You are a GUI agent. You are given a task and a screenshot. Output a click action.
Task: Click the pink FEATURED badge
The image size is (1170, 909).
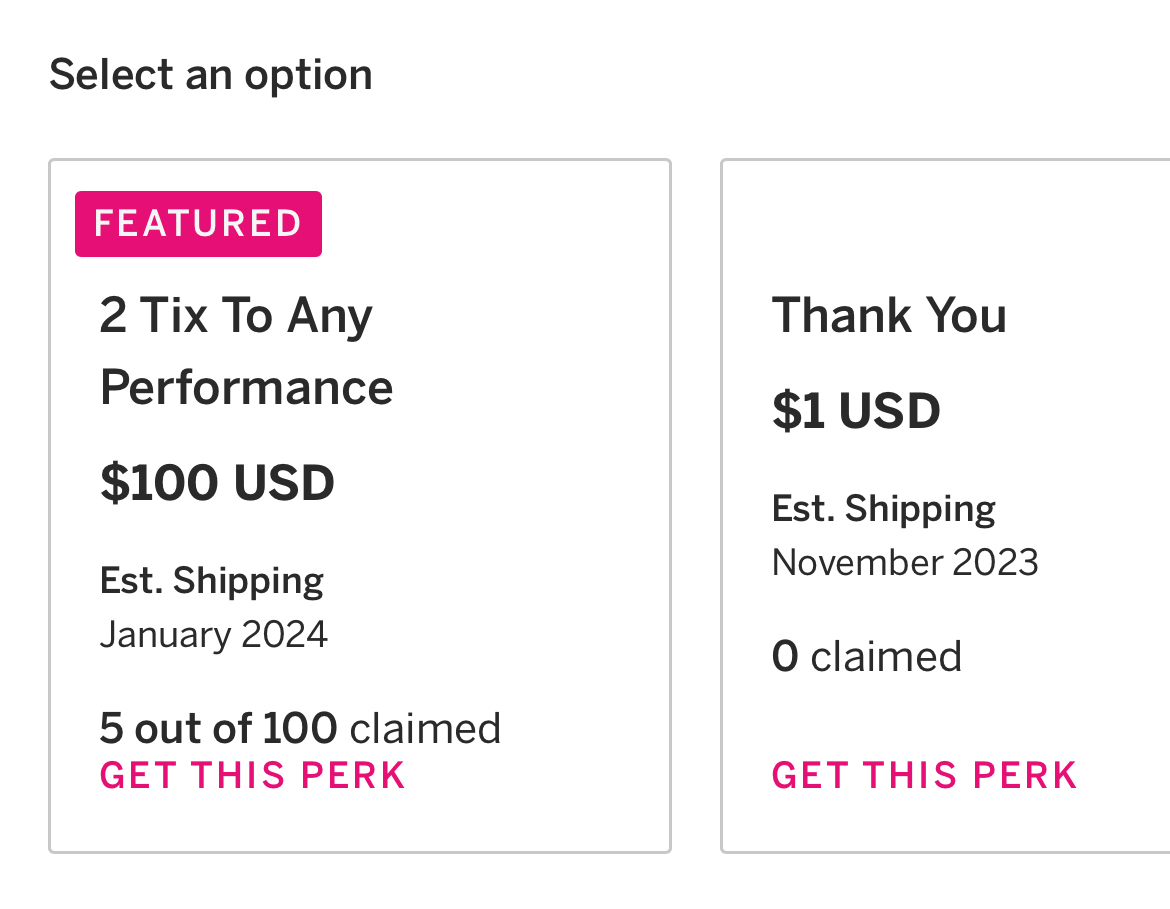pos(198,224)
